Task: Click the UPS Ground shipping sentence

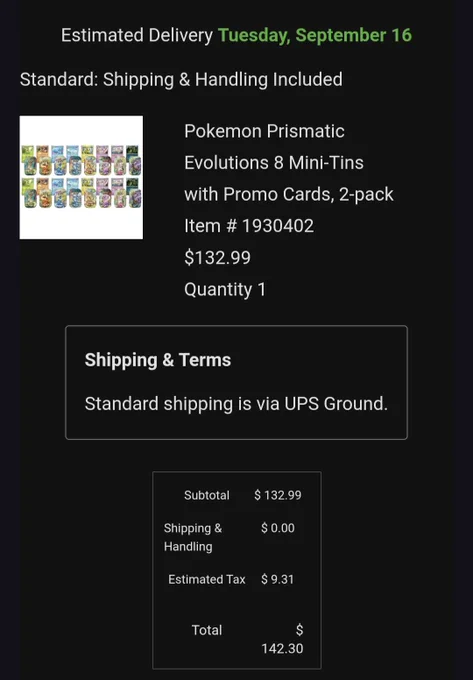Action: (236, 404)
